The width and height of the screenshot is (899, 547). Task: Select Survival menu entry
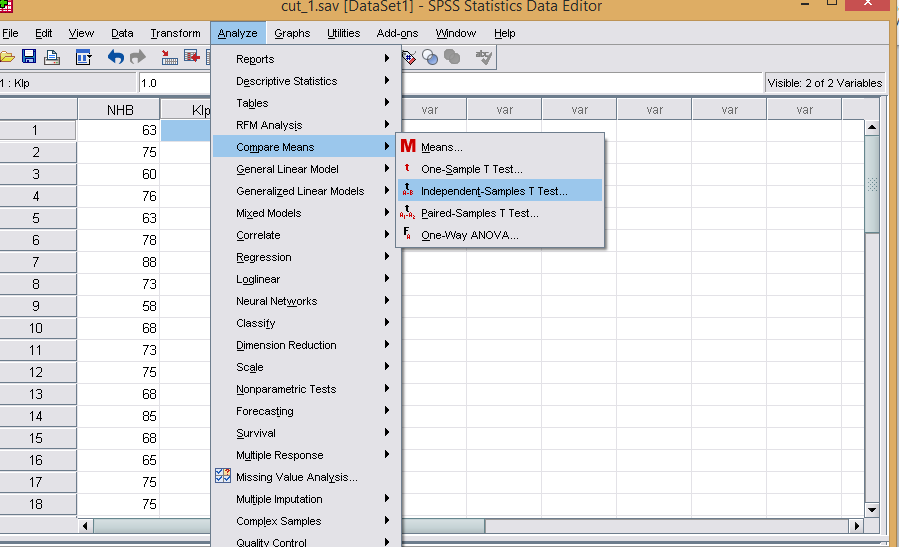(x=306, y=433)
